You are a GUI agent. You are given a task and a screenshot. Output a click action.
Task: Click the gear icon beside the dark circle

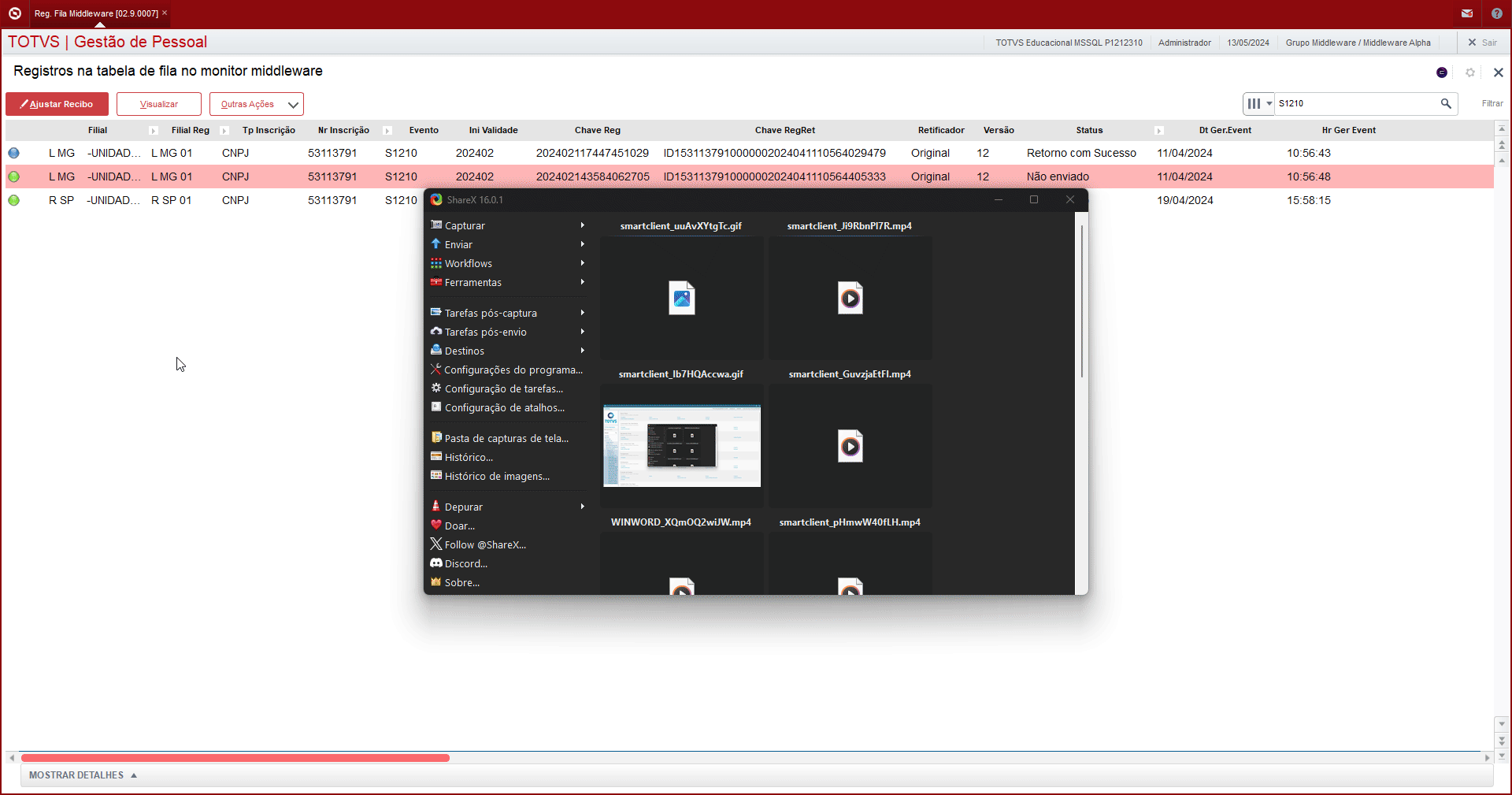click(1470, 72)
